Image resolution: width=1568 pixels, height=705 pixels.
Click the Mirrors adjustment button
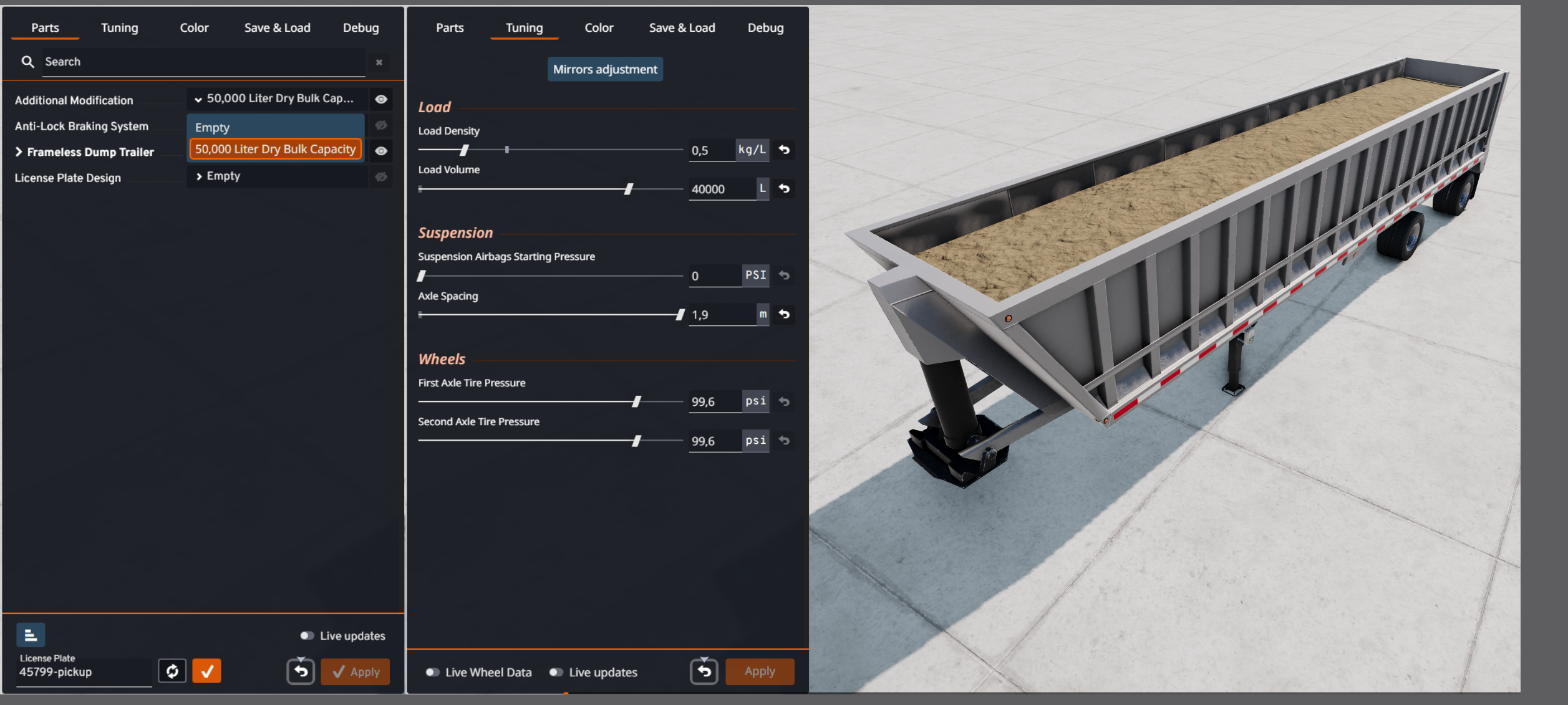pyautogui.click(x=604, y=69)
